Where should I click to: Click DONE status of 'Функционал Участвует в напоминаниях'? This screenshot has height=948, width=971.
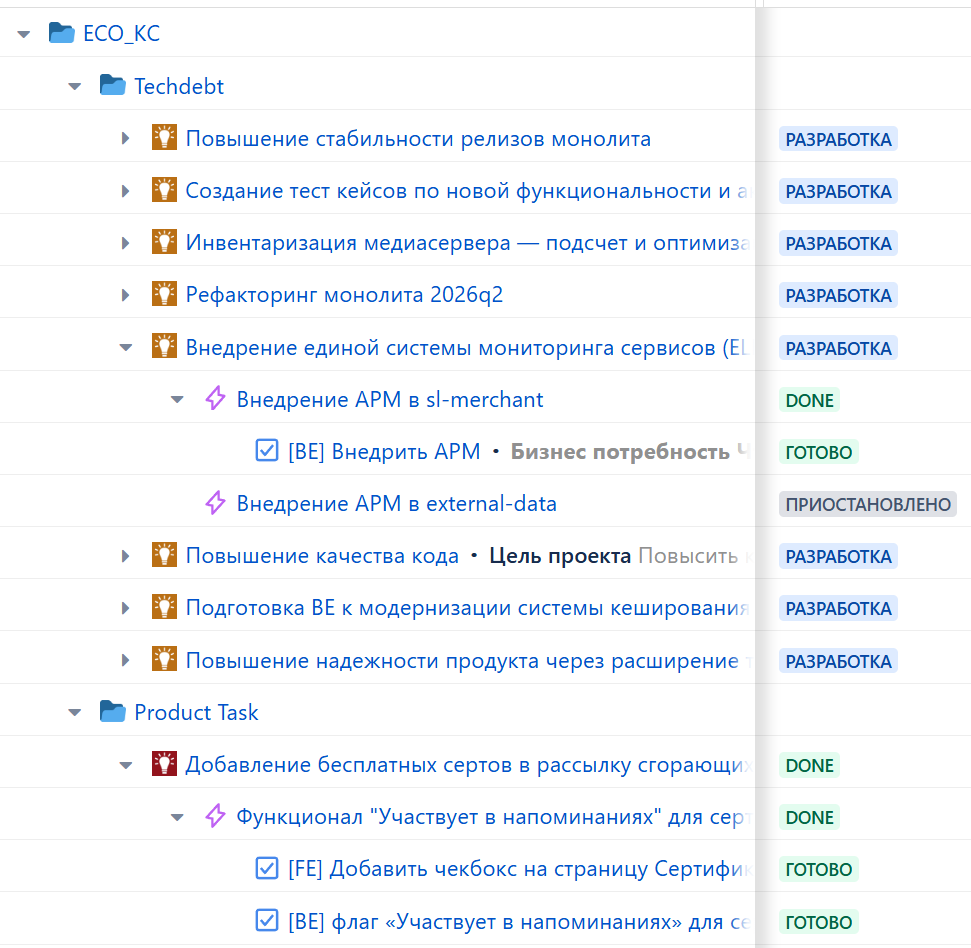click(x=809, y=817)
